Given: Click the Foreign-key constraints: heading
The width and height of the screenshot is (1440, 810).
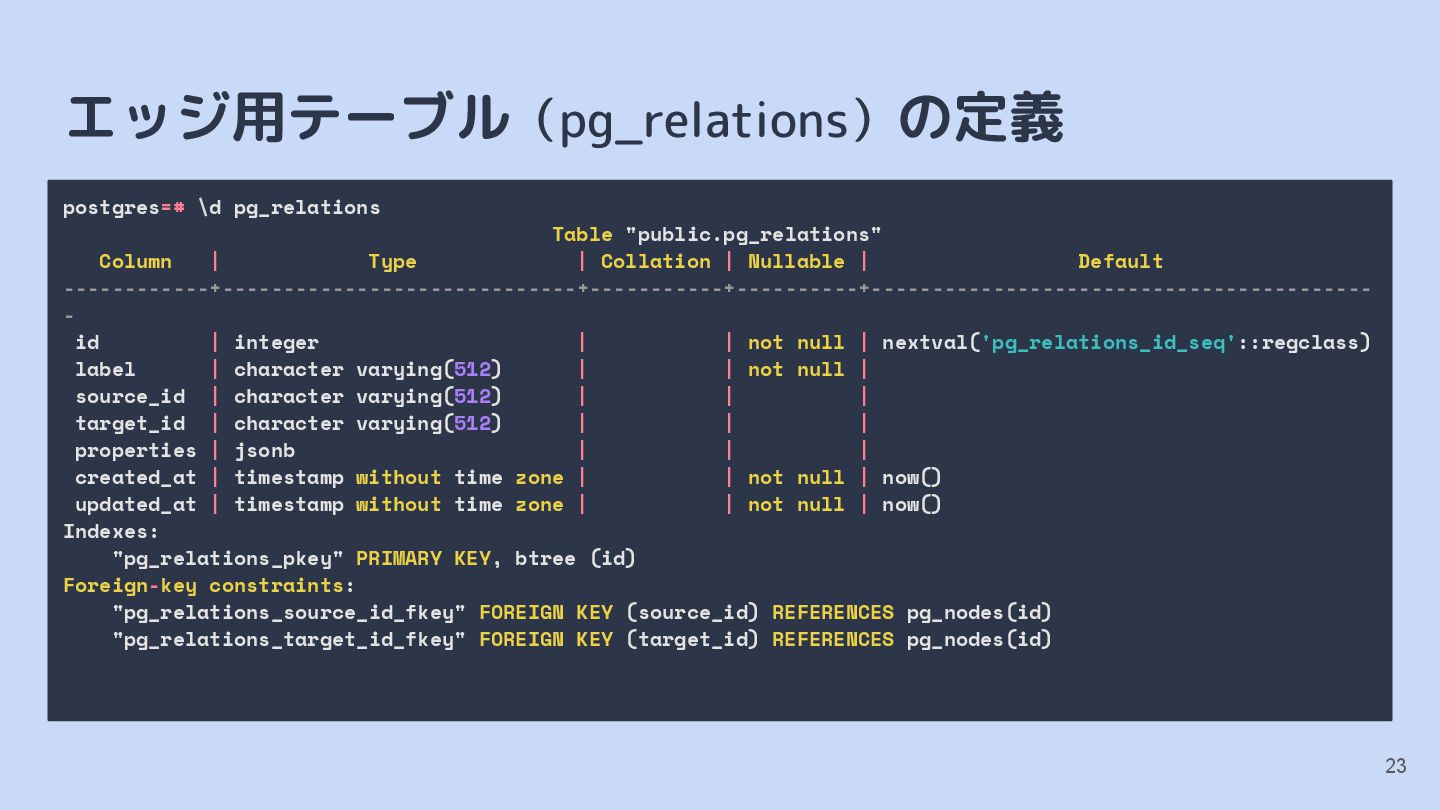Looking at the screenshot, I should 209,586.
